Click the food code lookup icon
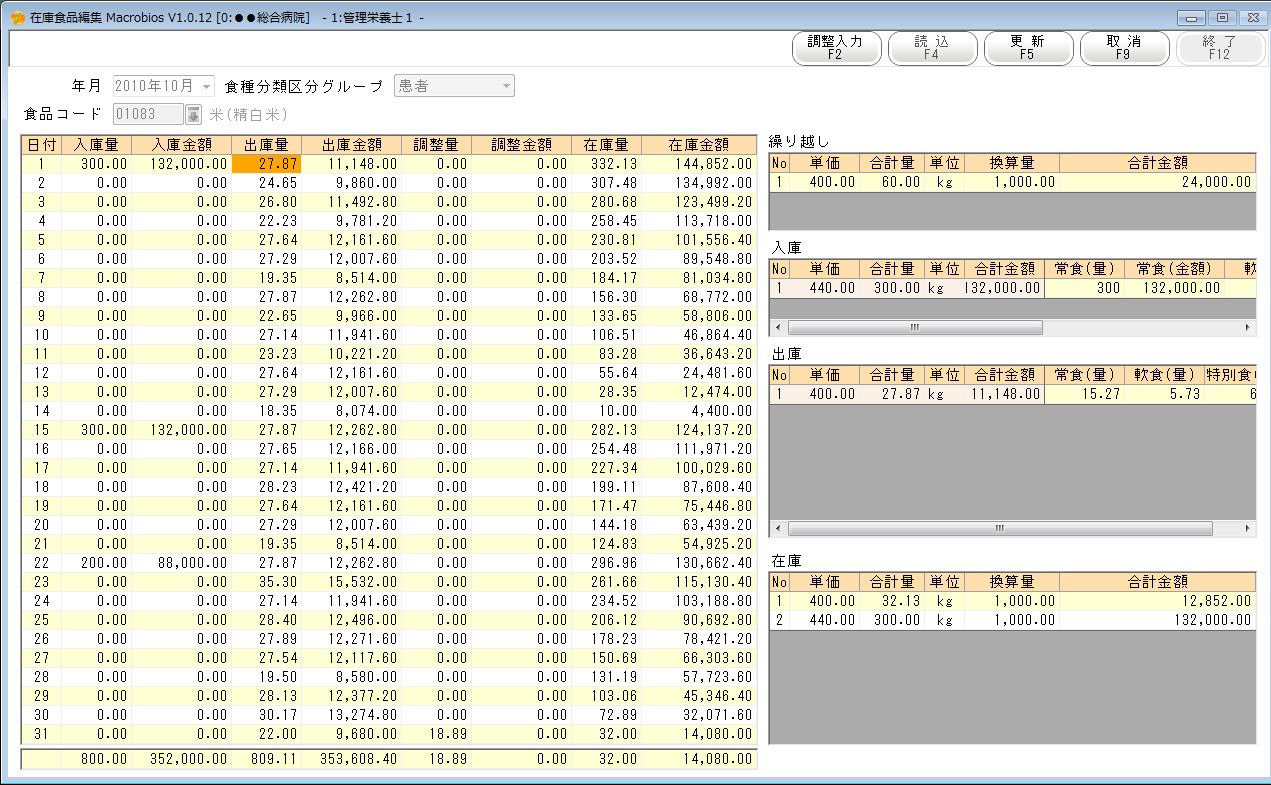1271x785 pixels. click(194, 114)
